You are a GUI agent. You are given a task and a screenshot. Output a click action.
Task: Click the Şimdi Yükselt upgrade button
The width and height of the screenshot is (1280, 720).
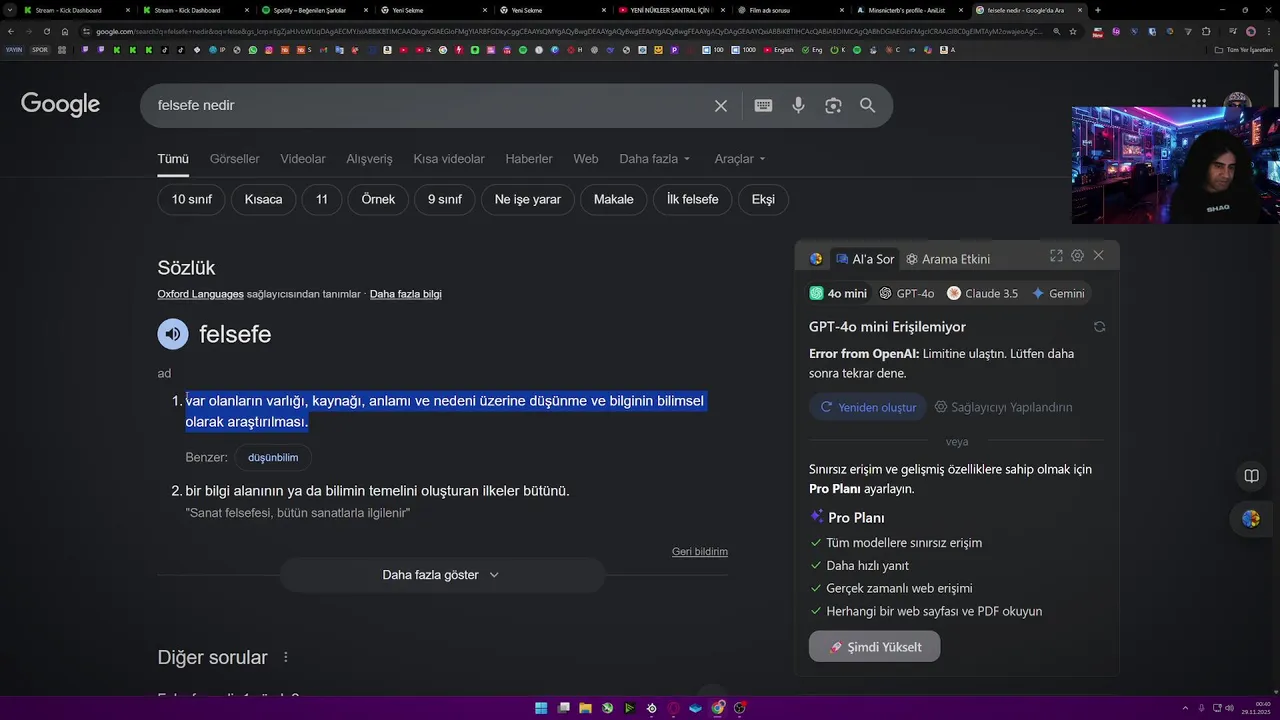[x=874, y=647]
